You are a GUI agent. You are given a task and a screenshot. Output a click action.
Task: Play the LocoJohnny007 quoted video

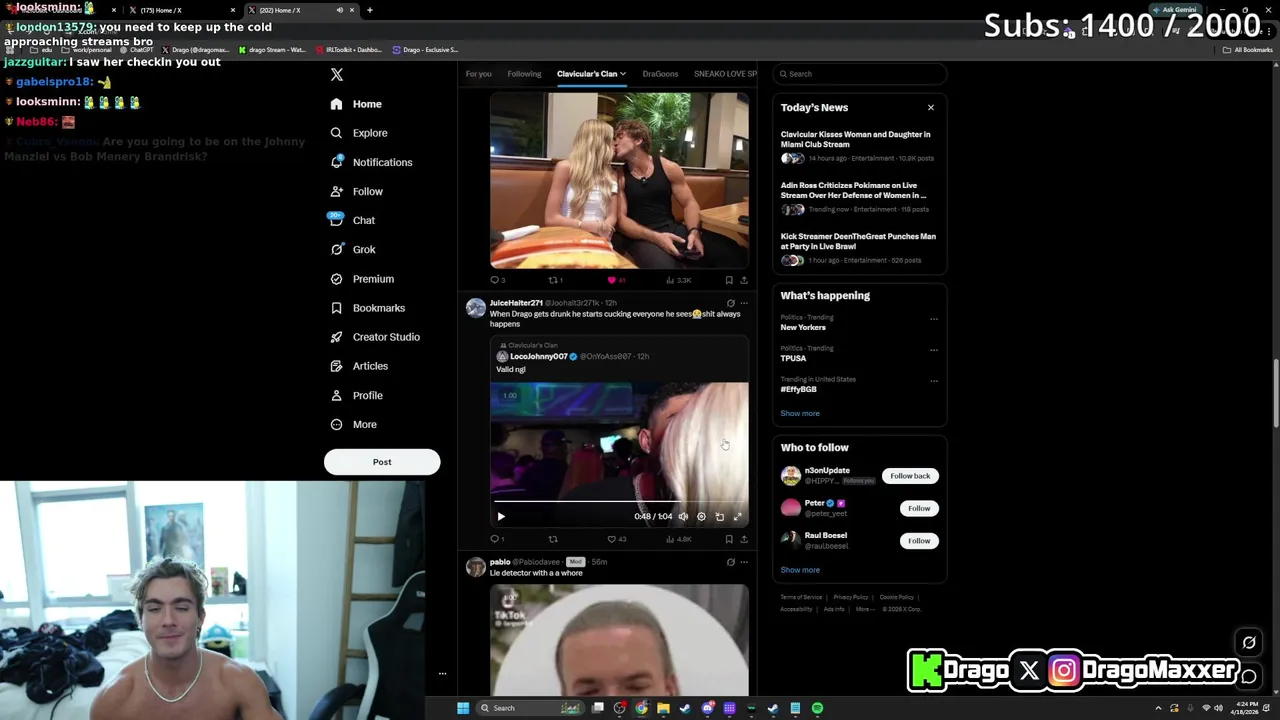[x=501, y=517]
